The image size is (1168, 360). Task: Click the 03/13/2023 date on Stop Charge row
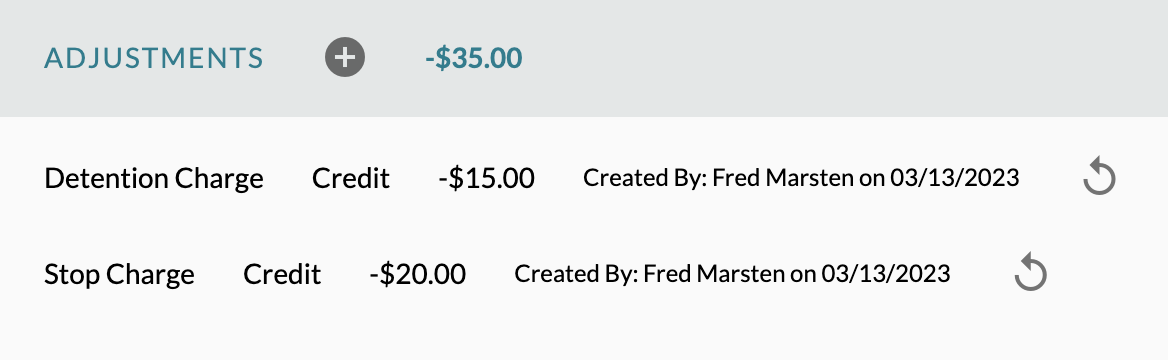click(x=886, y=274)
